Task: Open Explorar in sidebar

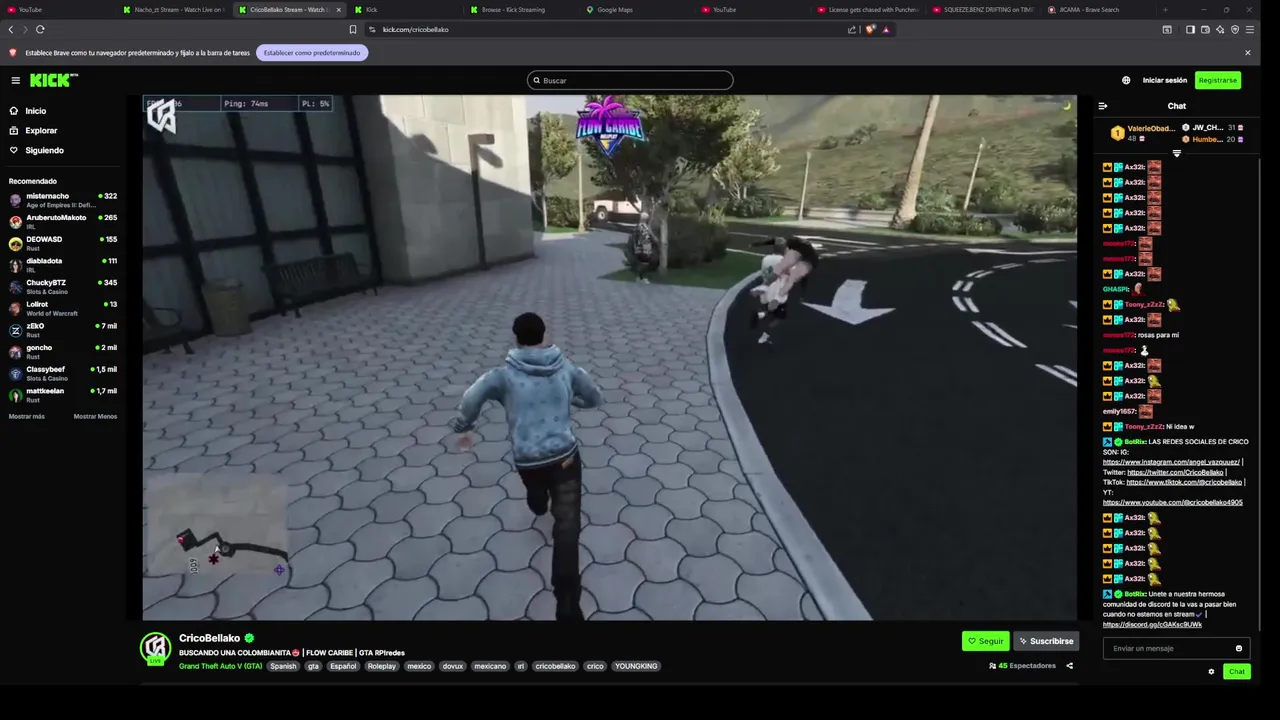Action: [x=41, y=131]
